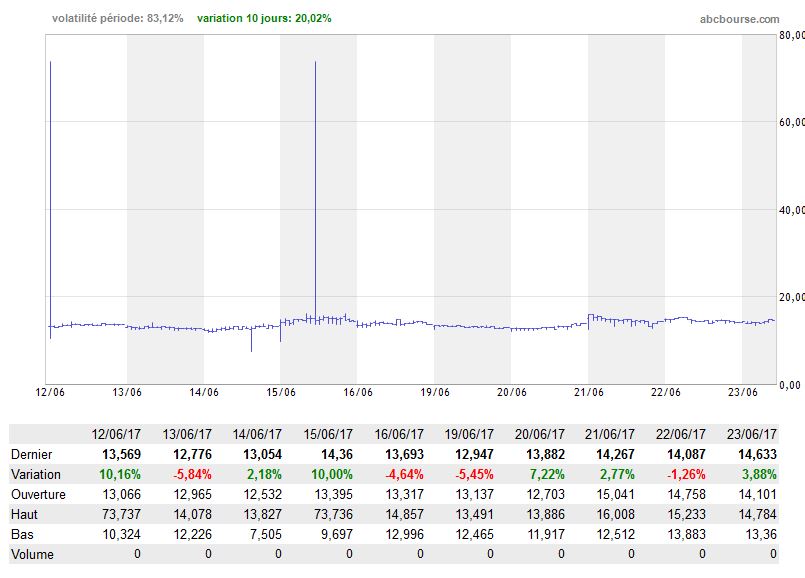The image size is (805, 578).
Task: Select Haut value 16,008
Action: coord(615,514)
